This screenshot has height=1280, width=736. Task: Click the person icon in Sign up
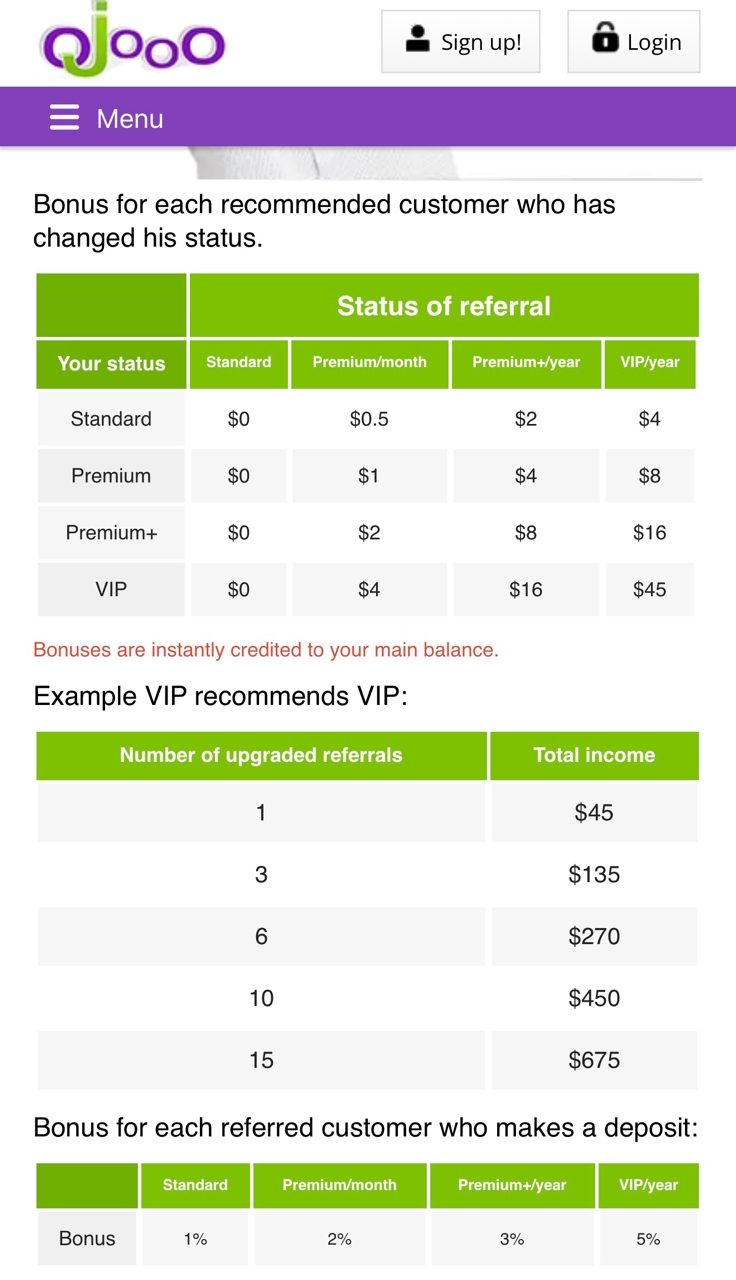pyautogui.click(x=417, y=40)
